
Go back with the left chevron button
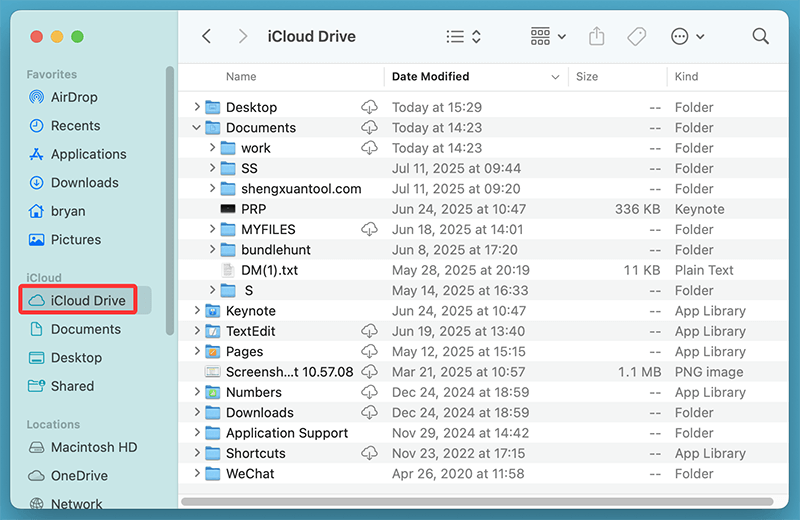pyautogui.click(x=206, y=36)
